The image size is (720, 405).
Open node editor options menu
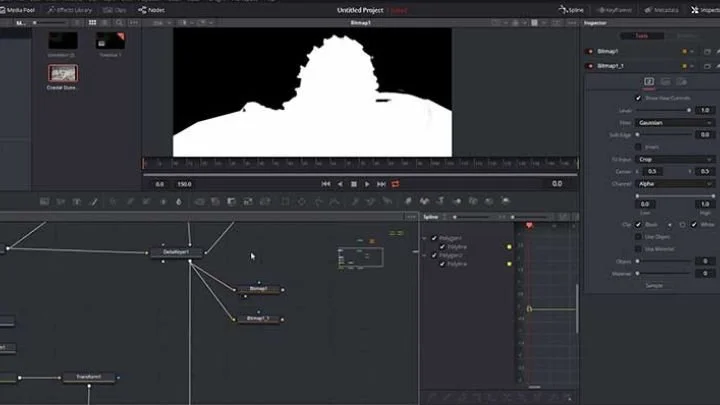pos(411,217)
